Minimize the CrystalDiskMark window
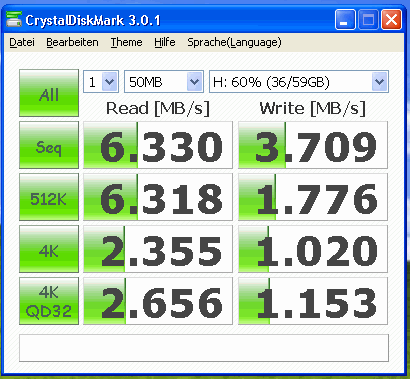The width and height of the screenshot is (410, 379). pyautogui.click(x=345, y=20)
